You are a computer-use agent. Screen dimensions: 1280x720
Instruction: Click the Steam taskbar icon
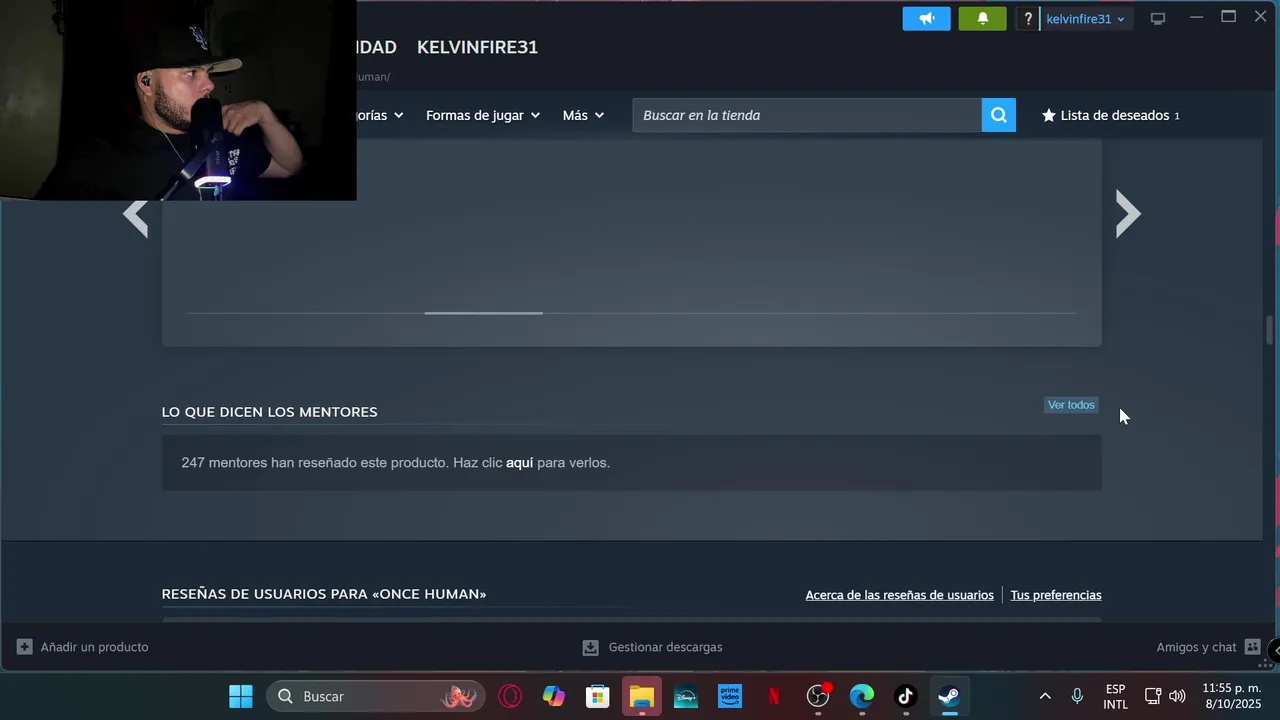(950, 696)
